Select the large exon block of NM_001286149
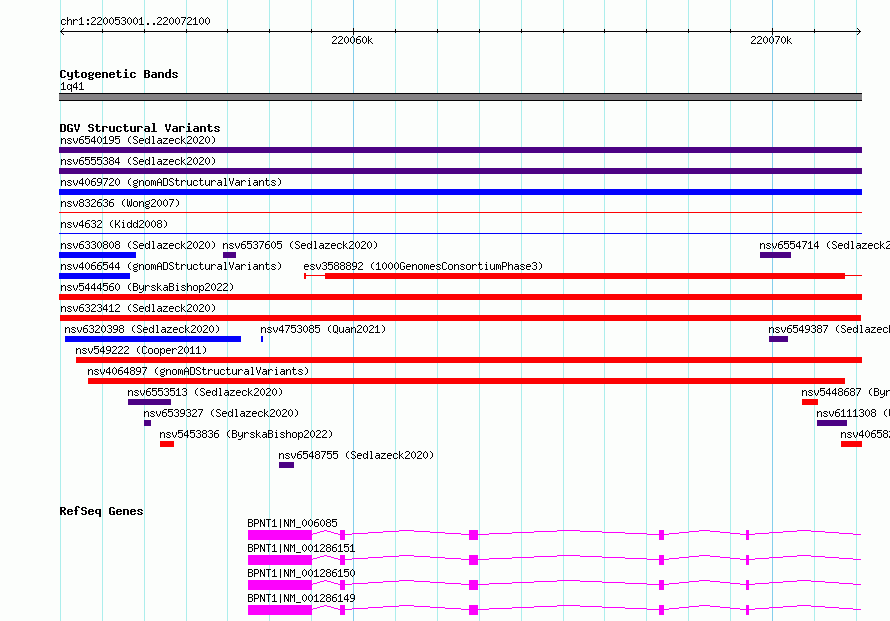This screenshot has width=890, height=621. (280, 610)
